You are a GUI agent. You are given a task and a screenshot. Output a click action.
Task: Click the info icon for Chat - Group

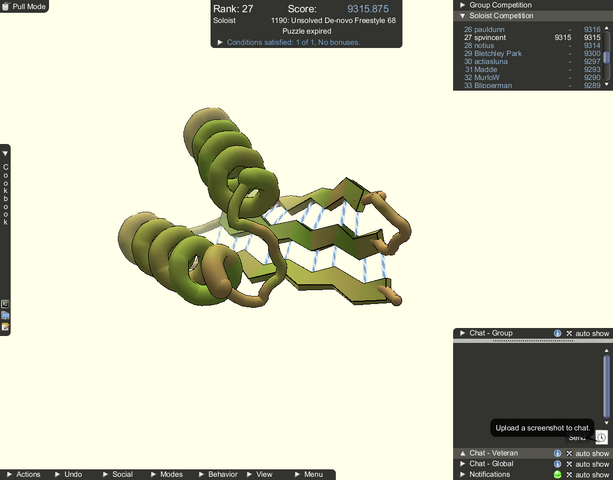pos(557,333)
